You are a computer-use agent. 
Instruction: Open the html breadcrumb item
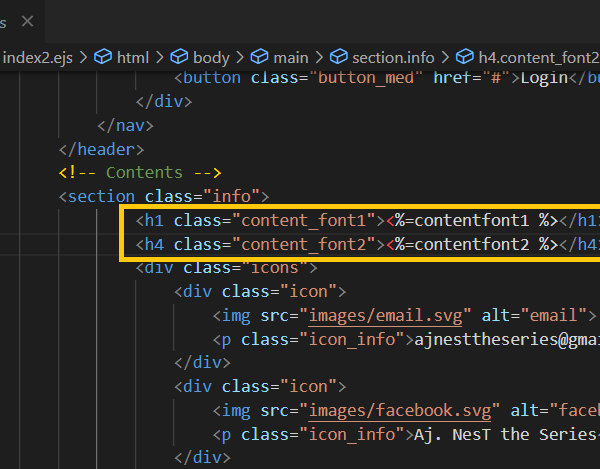tap(132, 58)
